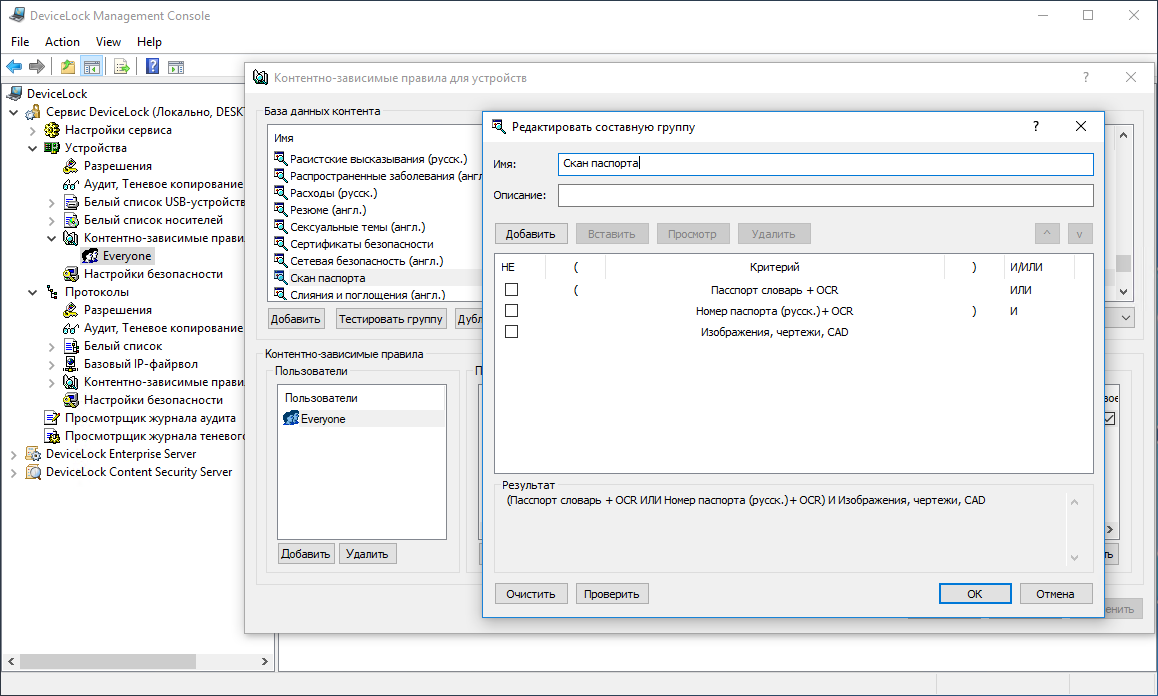Open the Help toolbar icon
Viewport: 1158px width, 696px height.
tap(152, 66)
